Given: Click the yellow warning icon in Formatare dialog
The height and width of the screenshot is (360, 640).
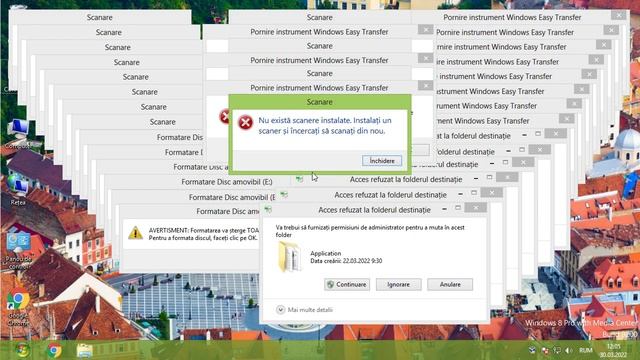Looking at the screenshot, I should (x=135, y=233).
